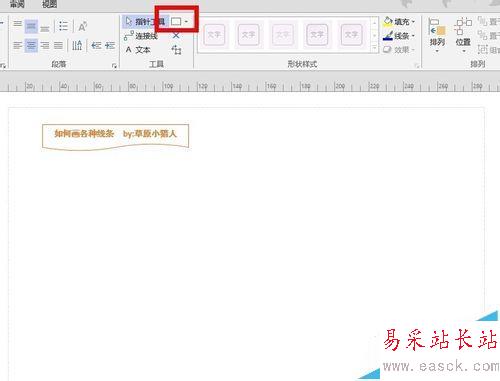
Task: Select the Rectangle shape tool
Action: 176,22
